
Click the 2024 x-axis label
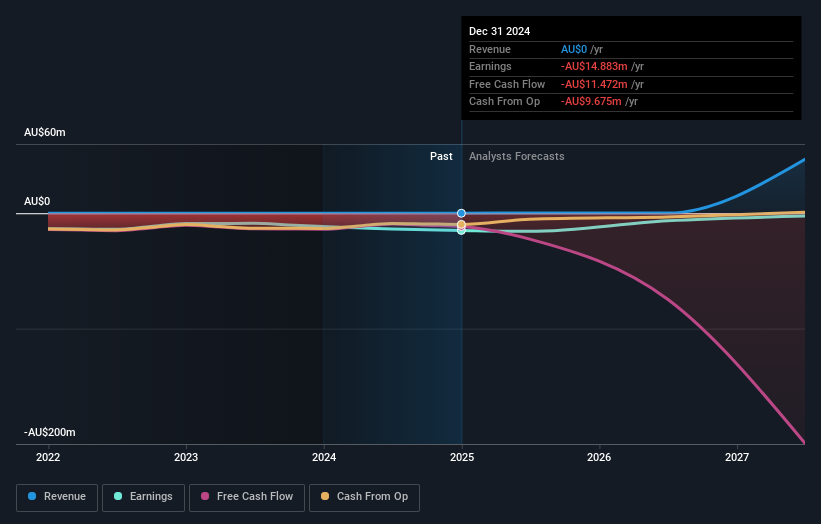pos(324,457)
